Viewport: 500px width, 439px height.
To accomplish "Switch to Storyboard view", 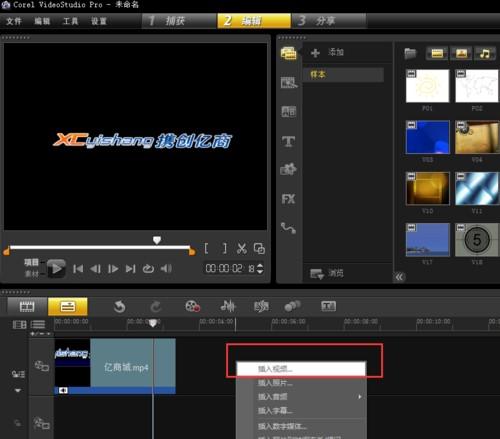I will coord(27,306).
